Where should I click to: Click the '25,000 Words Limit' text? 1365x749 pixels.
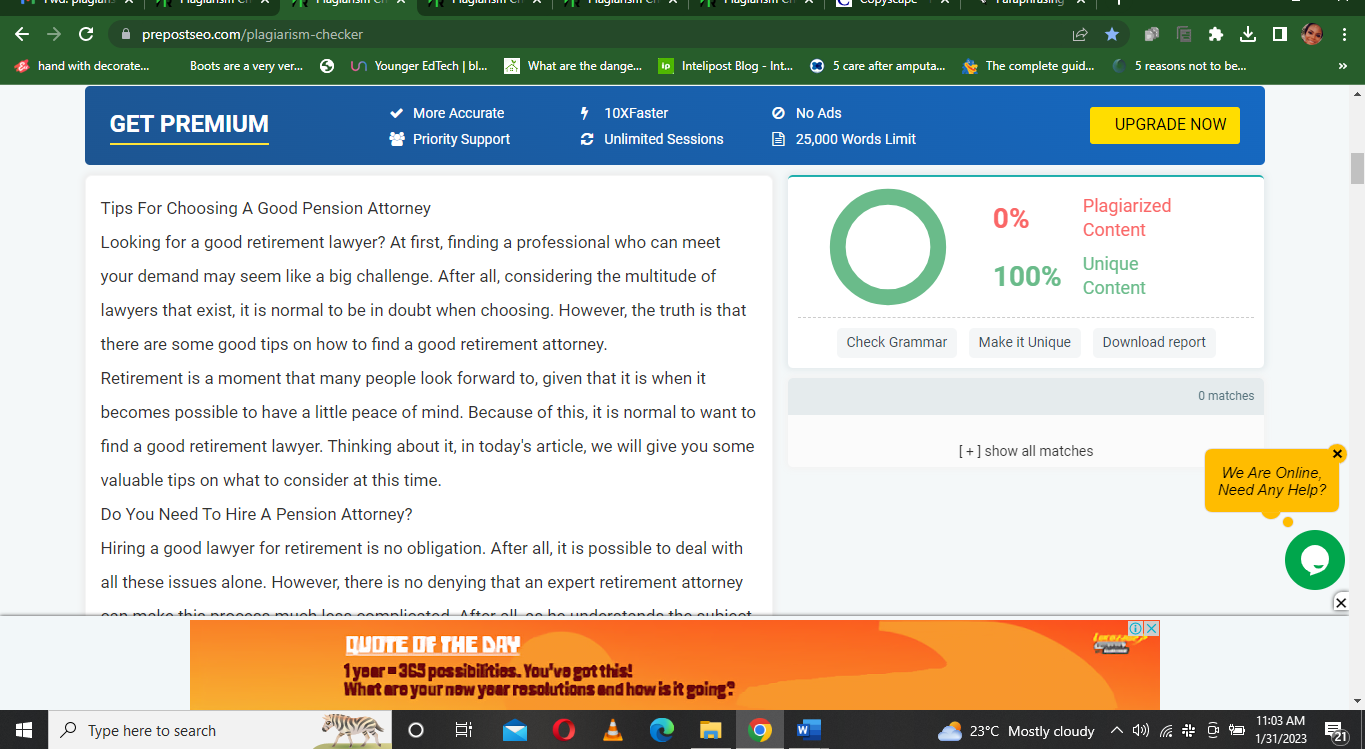pyautogui.click(x=856, y=139)
